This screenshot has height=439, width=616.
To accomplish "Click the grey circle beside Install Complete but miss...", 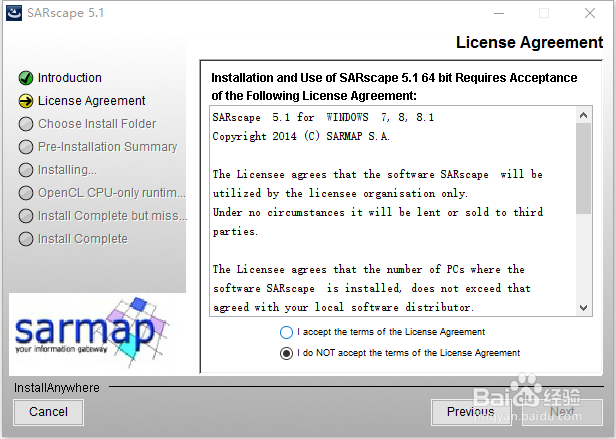I will click(x=26, y=216).
